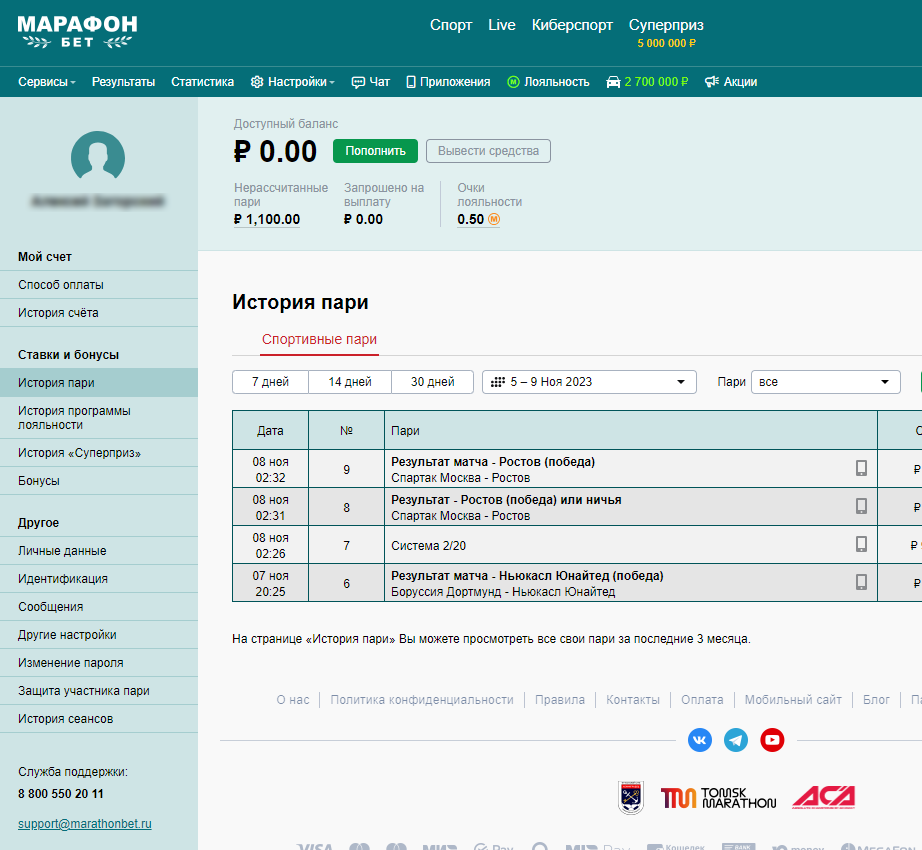Click the mobile device icon in bet row 9
The image size is (922, 850).
[x=861, y=468]
